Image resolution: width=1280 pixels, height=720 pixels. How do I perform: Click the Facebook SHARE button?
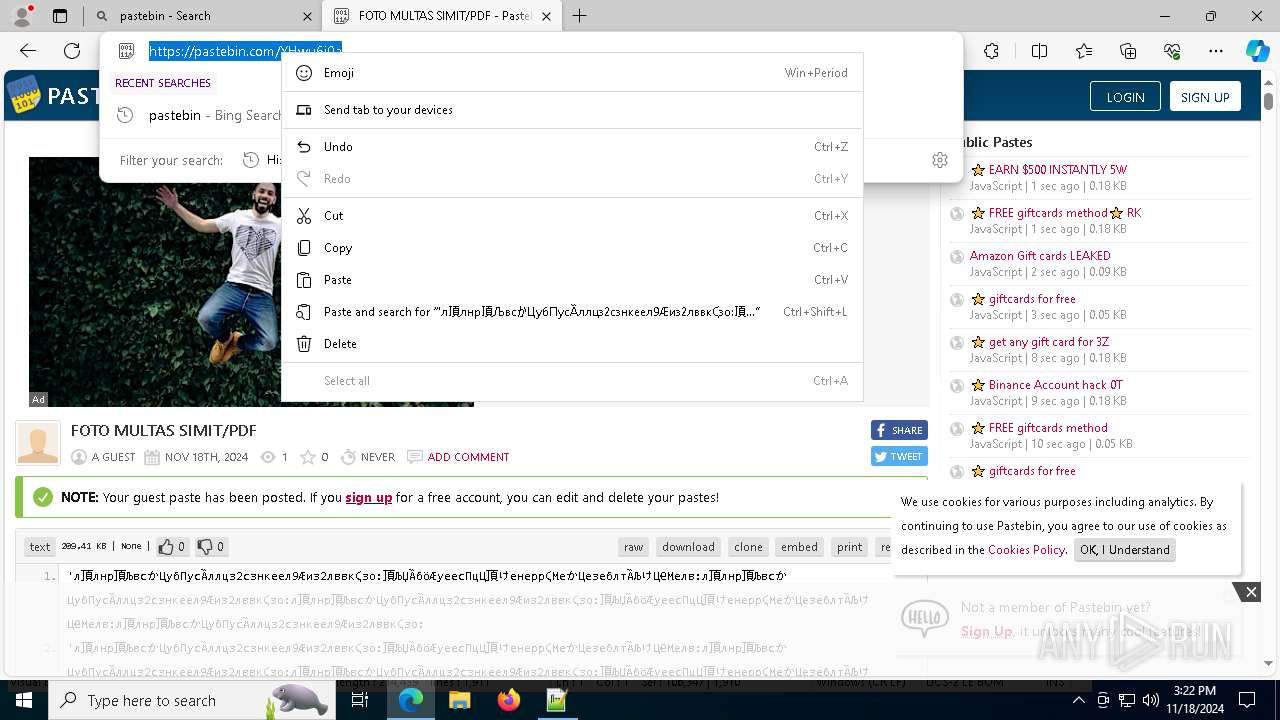899,430
